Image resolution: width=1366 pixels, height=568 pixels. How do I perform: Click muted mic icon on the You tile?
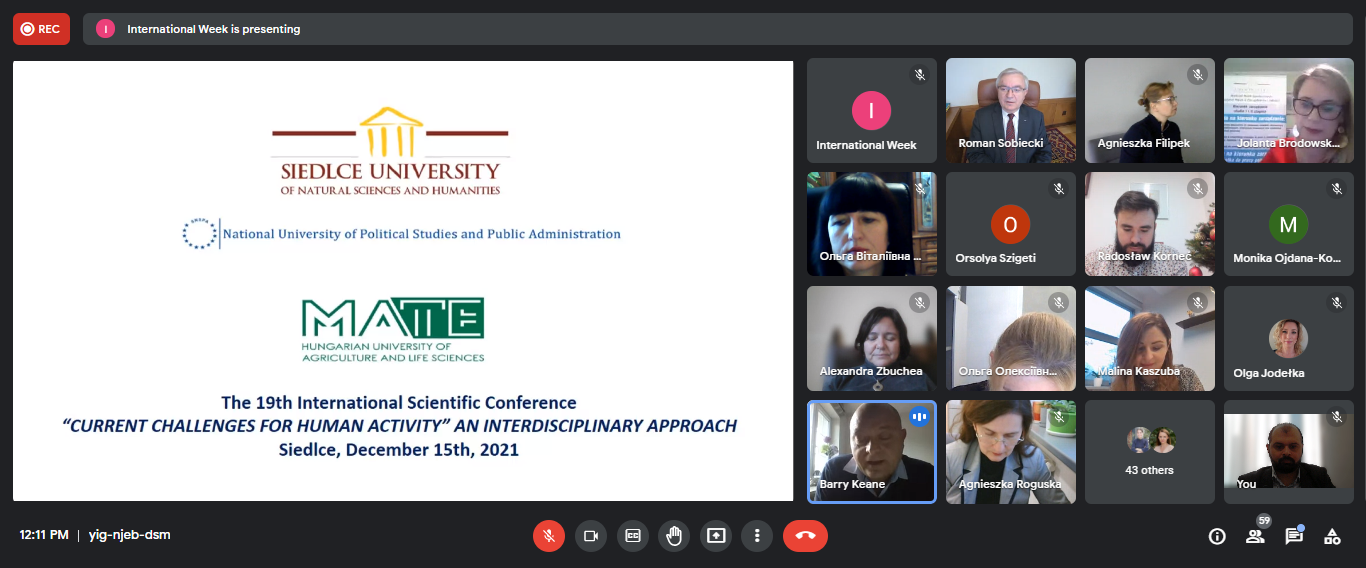[1336, 417]
